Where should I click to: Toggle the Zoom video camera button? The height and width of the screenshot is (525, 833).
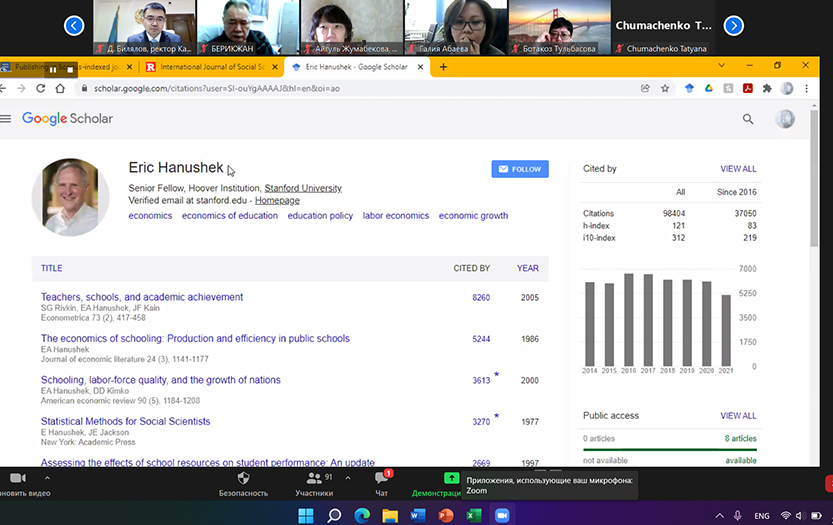point(17,479)
